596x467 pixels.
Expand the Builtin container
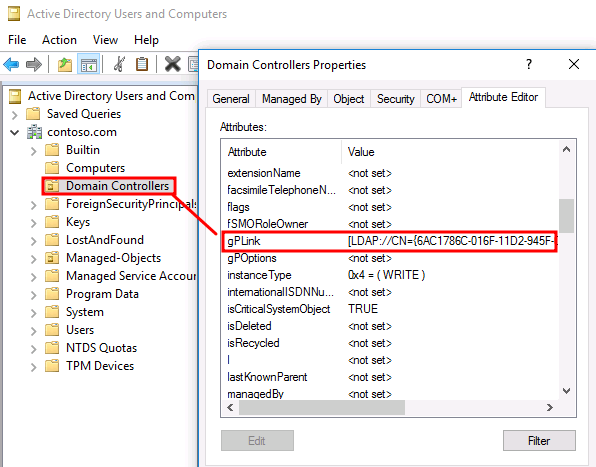pyautogui.click(x=33, y=151)
